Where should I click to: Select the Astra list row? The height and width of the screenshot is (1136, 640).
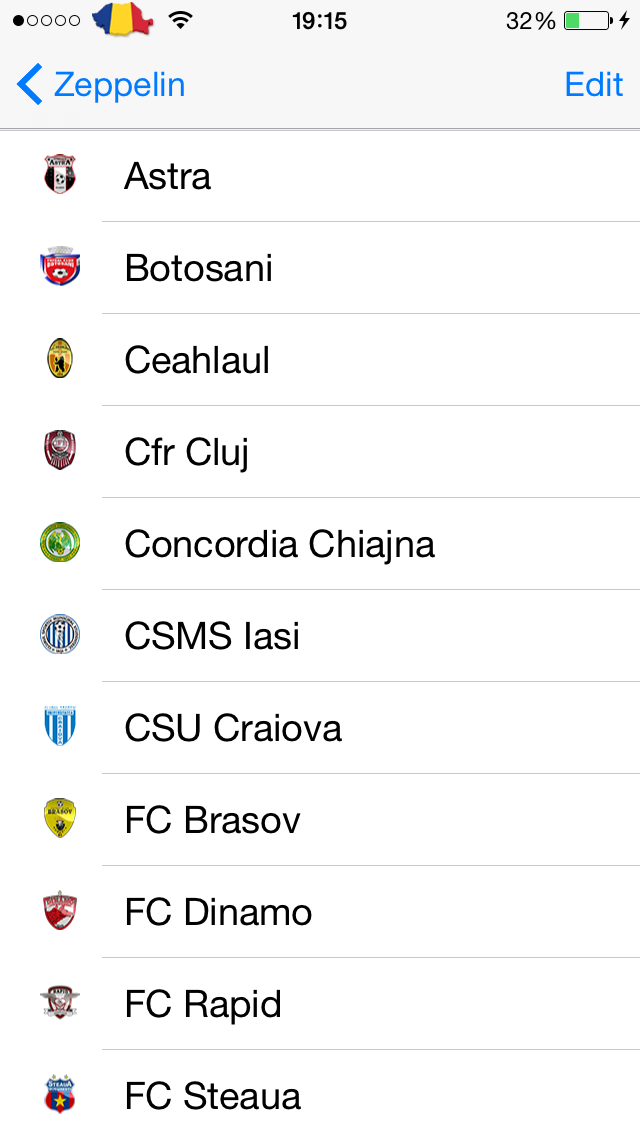(x=320, y=176)
